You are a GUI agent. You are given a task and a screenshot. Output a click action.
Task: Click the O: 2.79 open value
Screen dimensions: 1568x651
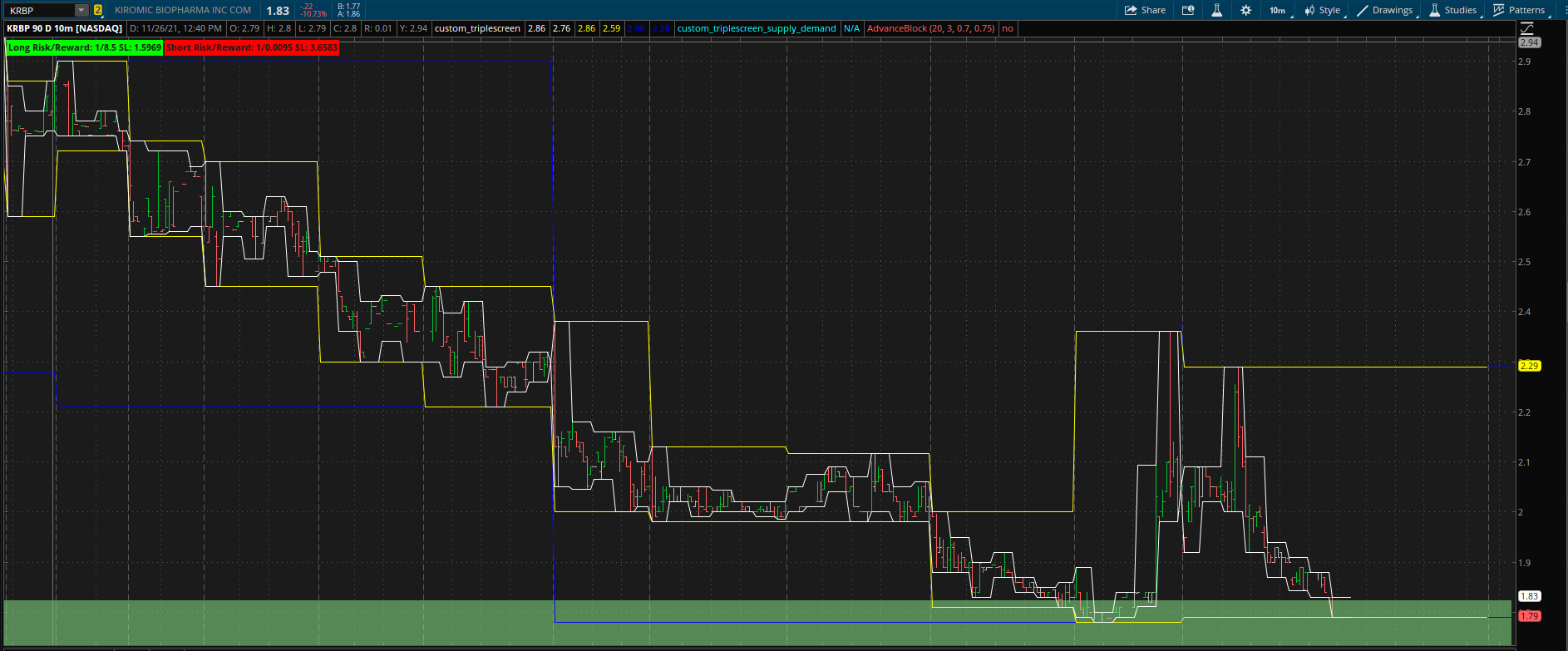point(244,28)
